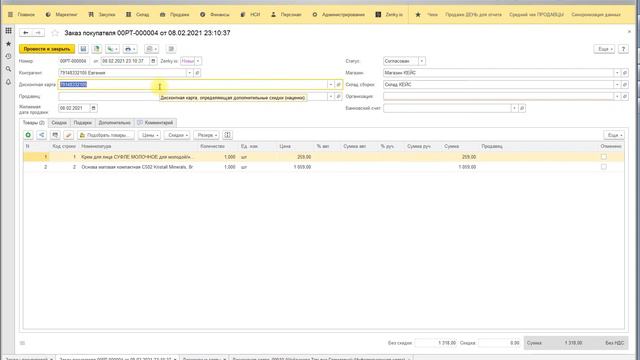Open Банковский счет record with open button
The image size is (640, 360).
point(522,108)
